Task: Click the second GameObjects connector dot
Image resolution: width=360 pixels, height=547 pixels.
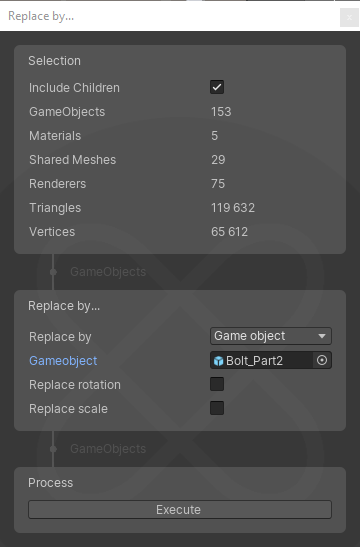Action: pos(53,449)
